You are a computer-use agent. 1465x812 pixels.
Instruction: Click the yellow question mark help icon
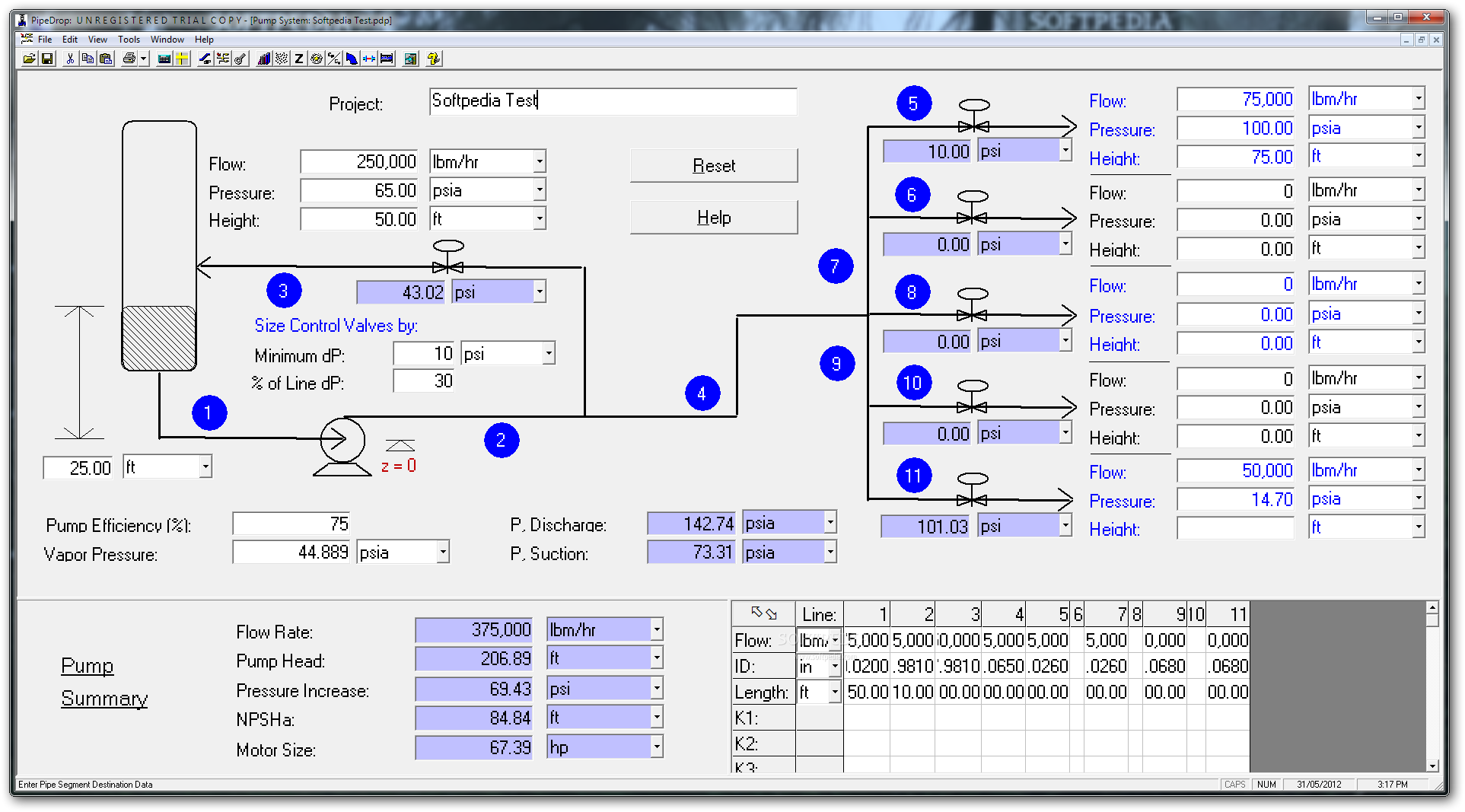tap(434, 59)
